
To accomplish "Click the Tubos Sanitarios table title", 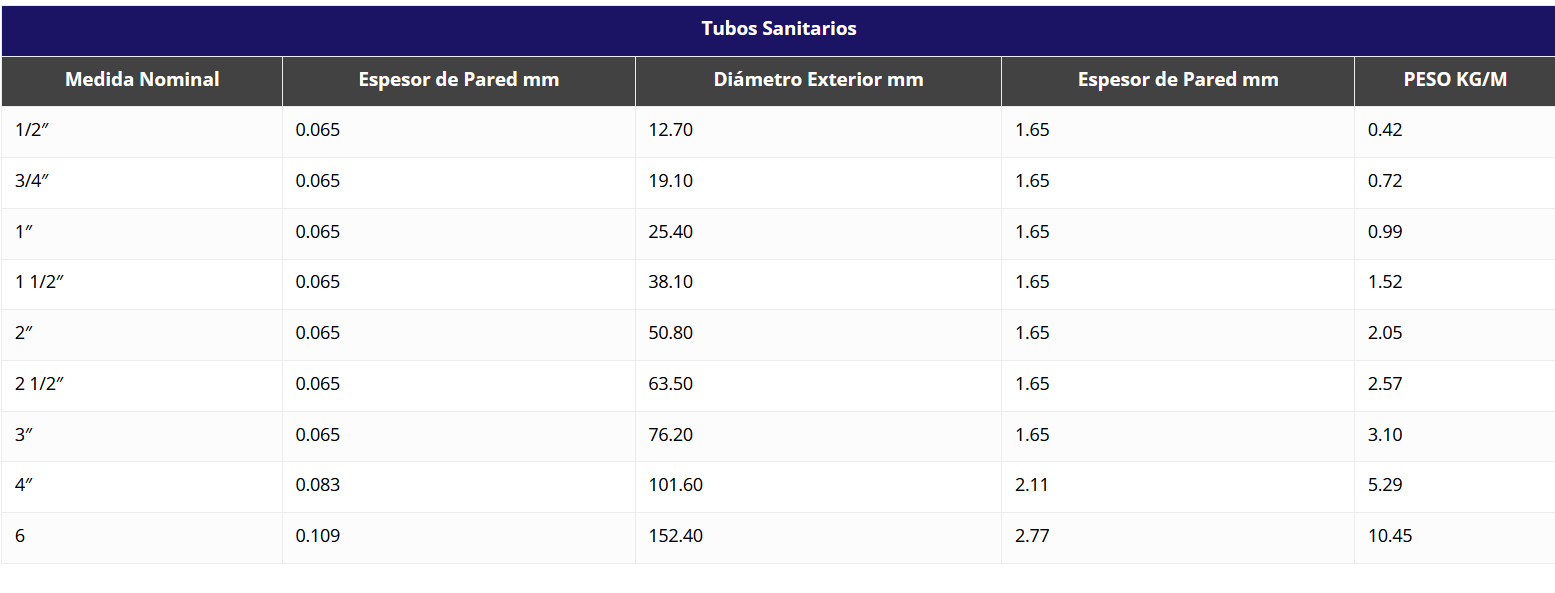I will [778, 28].
